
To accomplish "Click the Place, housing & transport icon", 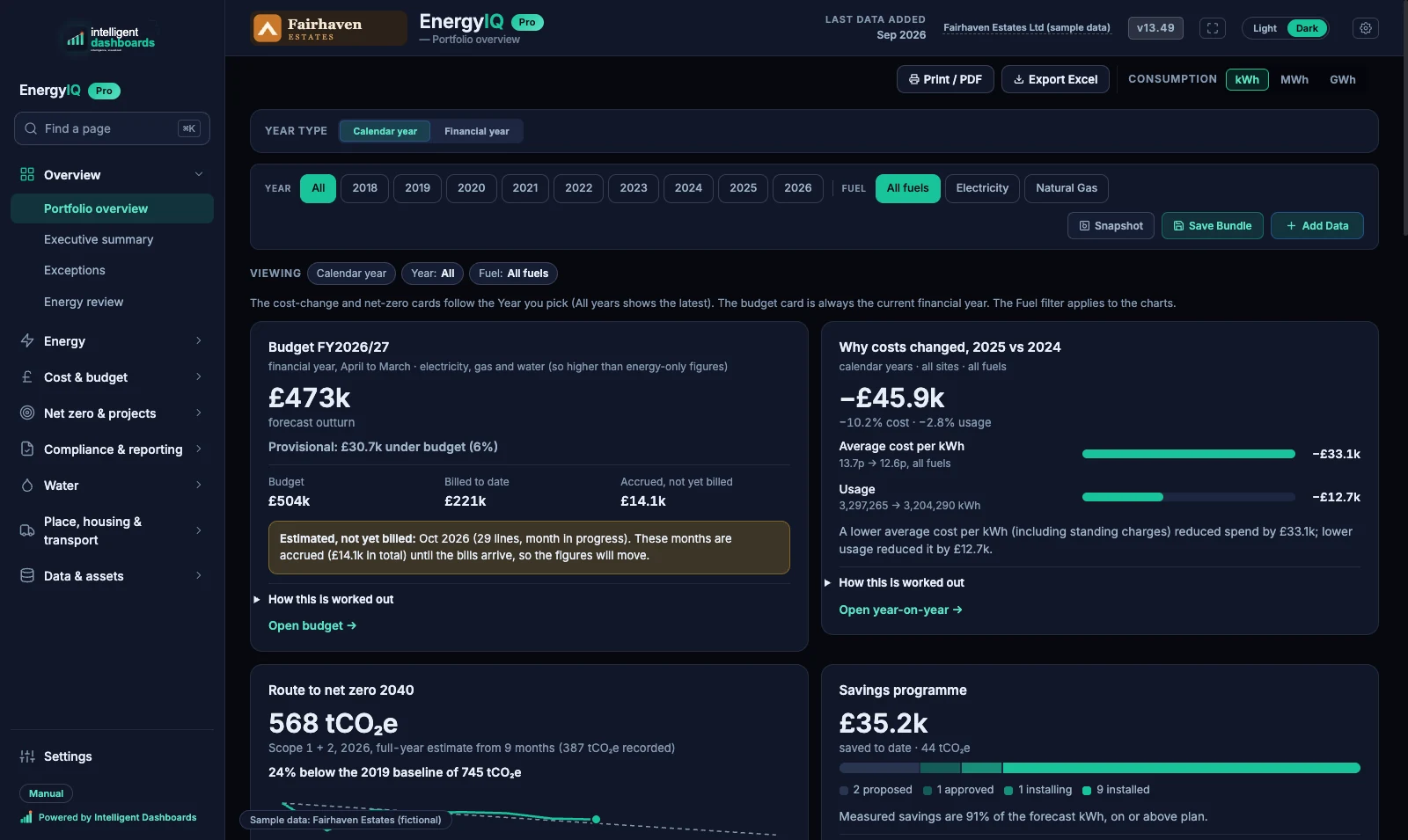I will click(27, 530).
